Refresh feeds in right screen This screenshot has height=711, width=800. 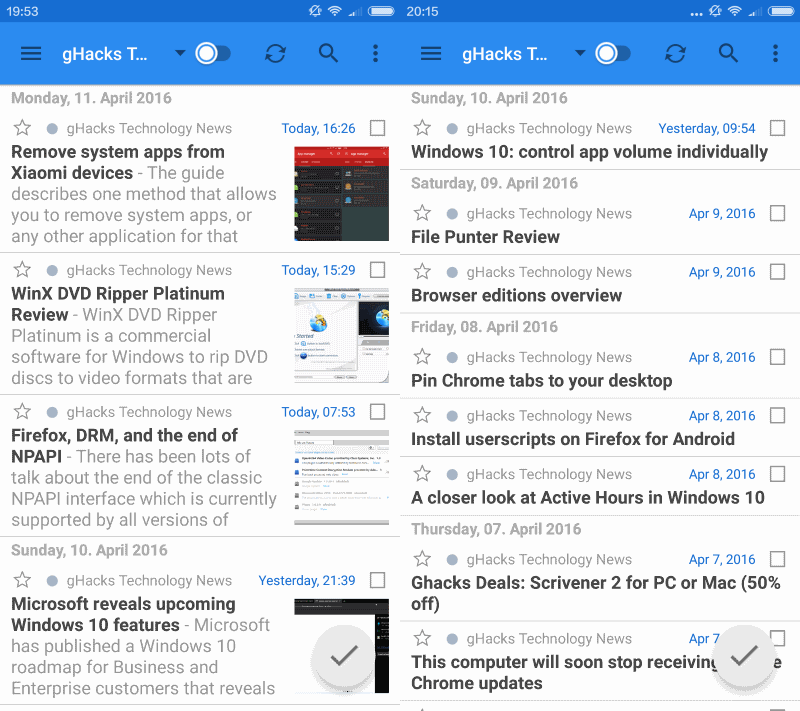(676, 54)
